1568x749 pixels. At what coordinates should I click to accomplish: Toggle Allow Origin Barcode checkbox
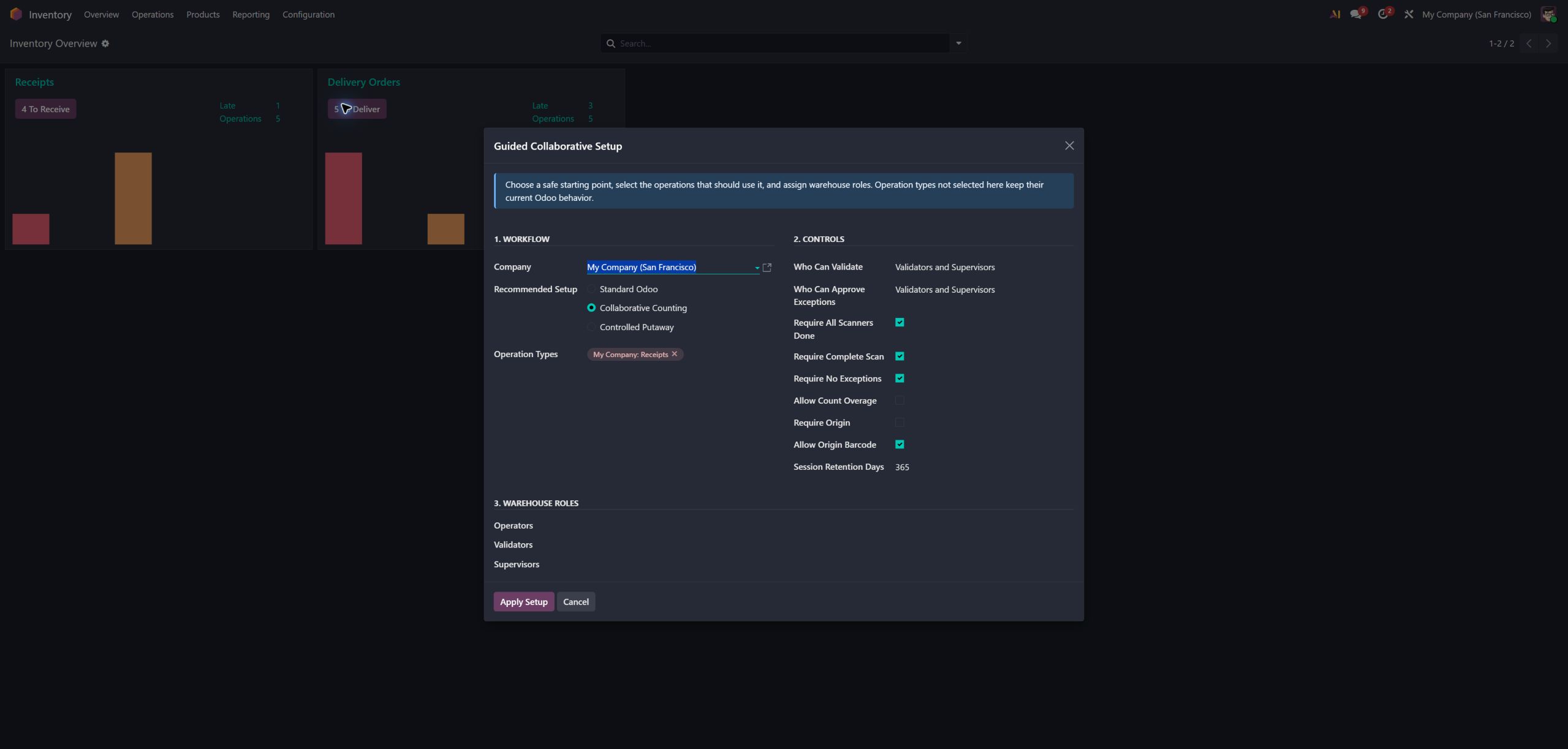click(900, 445)
